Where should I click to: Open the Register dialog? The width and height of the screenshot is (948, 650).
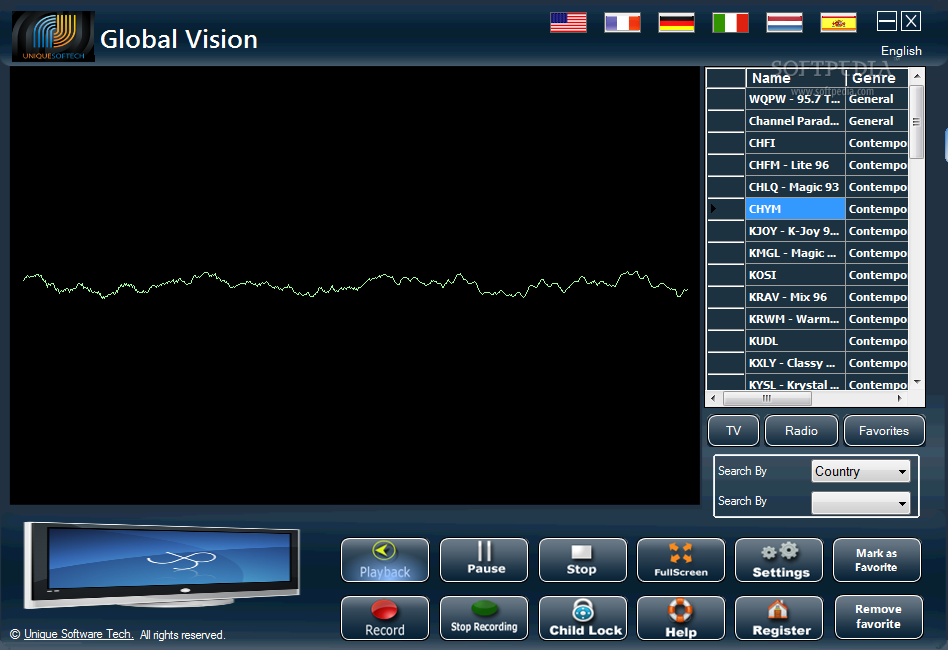click(779, 618)
